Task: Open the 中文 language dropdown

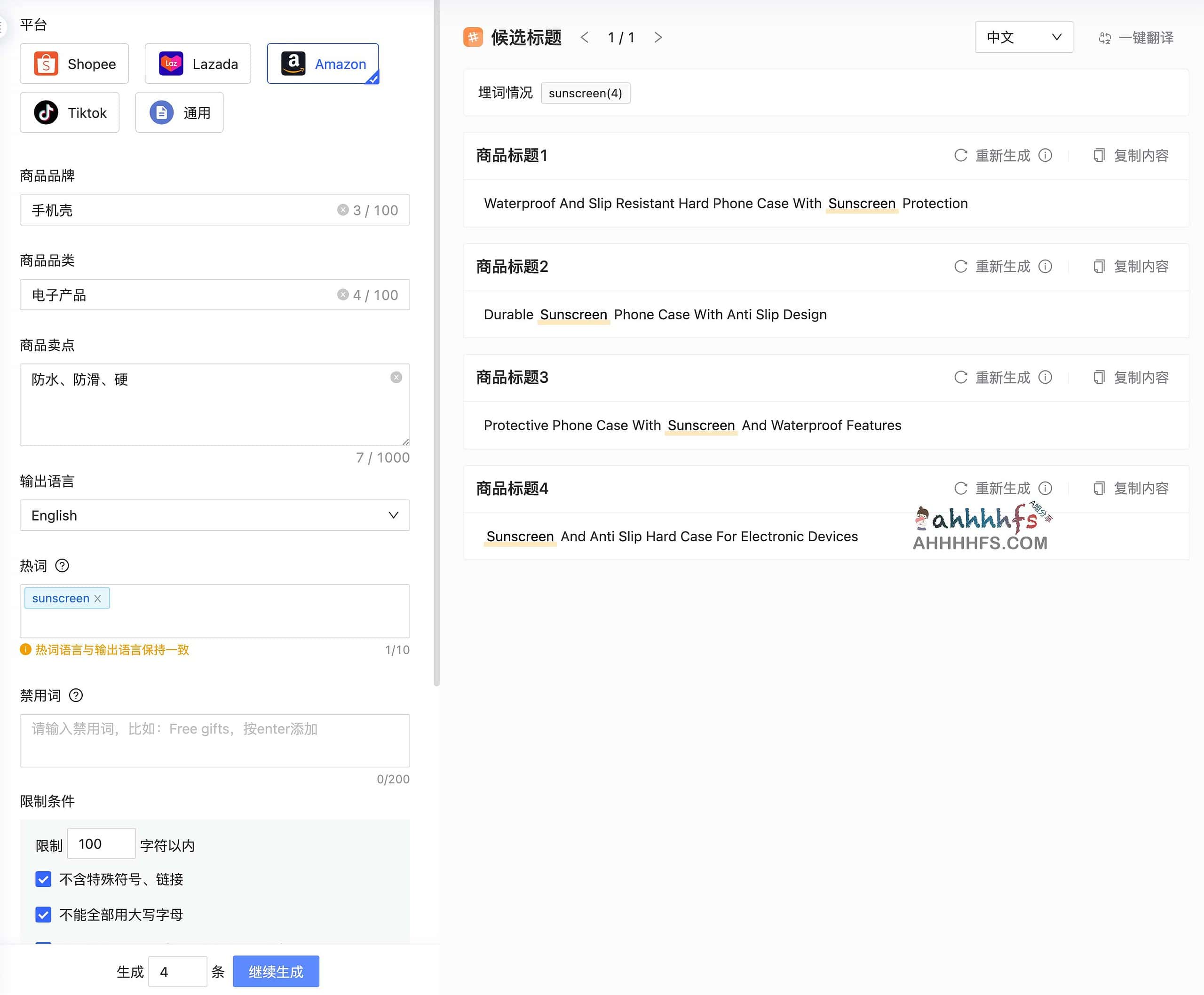Action: pos(1023,37)
